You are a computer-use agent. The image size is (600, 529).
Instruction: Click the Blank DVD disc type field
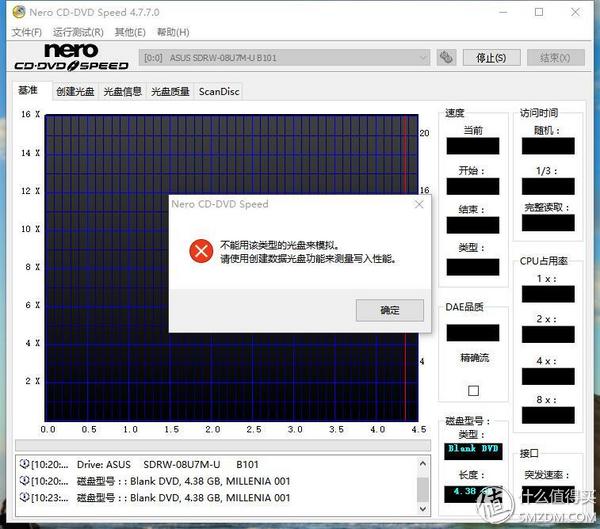473,451
